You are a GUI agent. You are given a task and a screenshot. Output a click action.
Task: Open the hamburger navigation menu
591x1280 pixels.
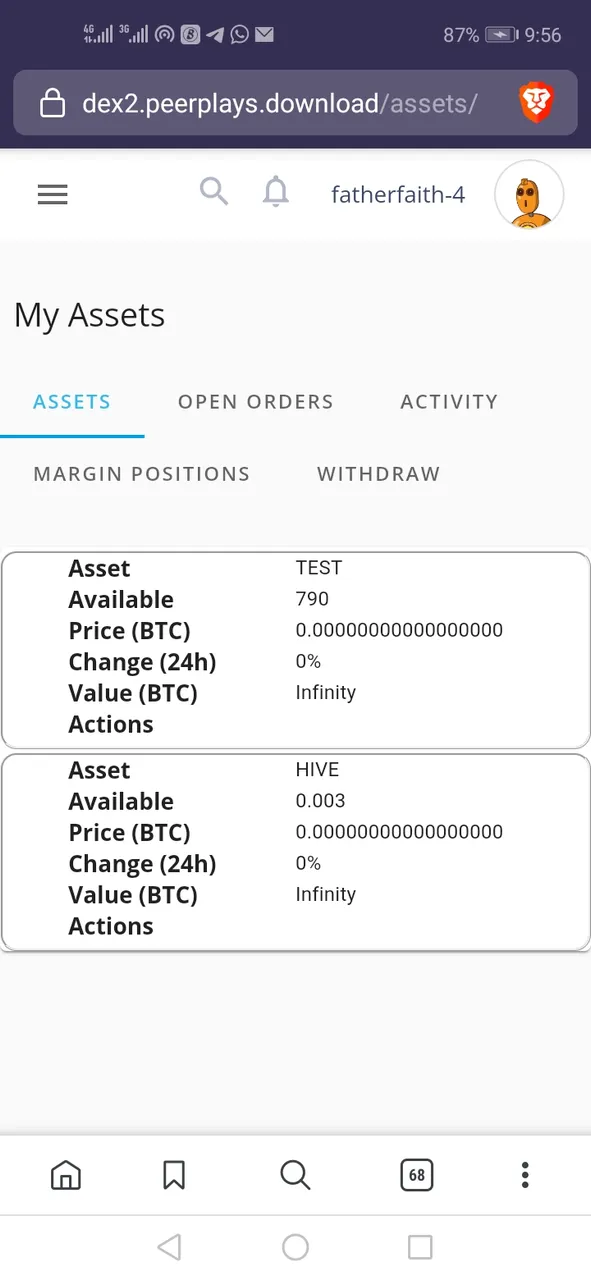pos(52,194)
